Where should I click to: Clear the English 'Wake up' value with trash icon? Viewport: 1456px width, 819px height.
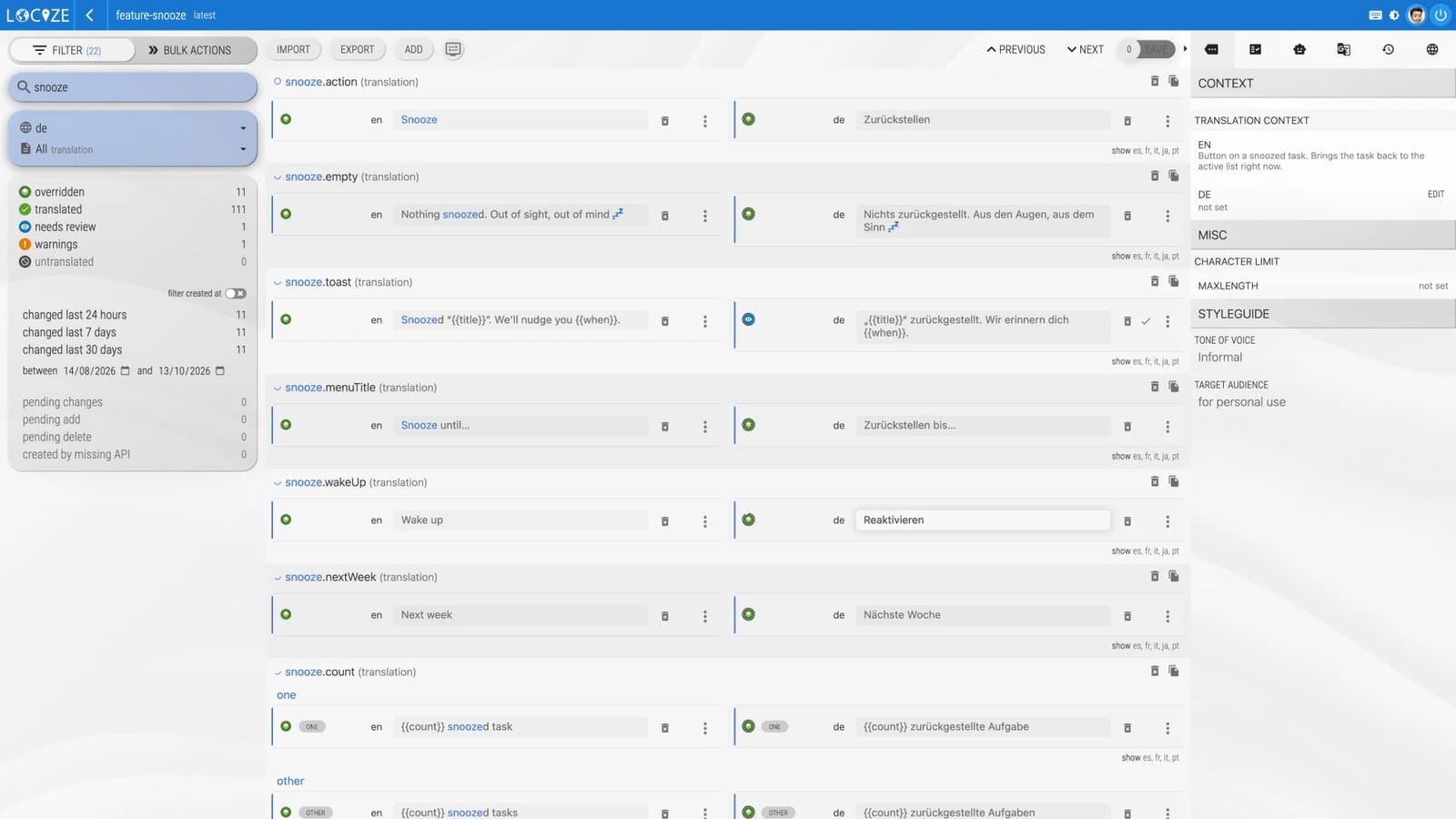(x=664, y=521)
